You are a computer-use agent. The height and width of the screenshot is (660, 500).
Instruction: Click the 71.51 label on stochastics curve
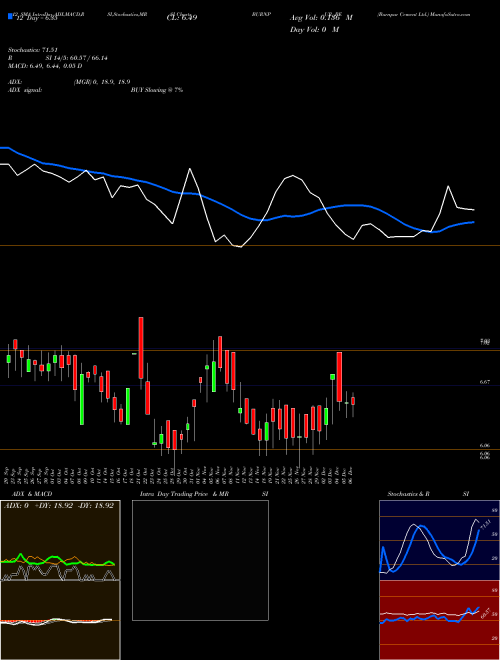485,526
